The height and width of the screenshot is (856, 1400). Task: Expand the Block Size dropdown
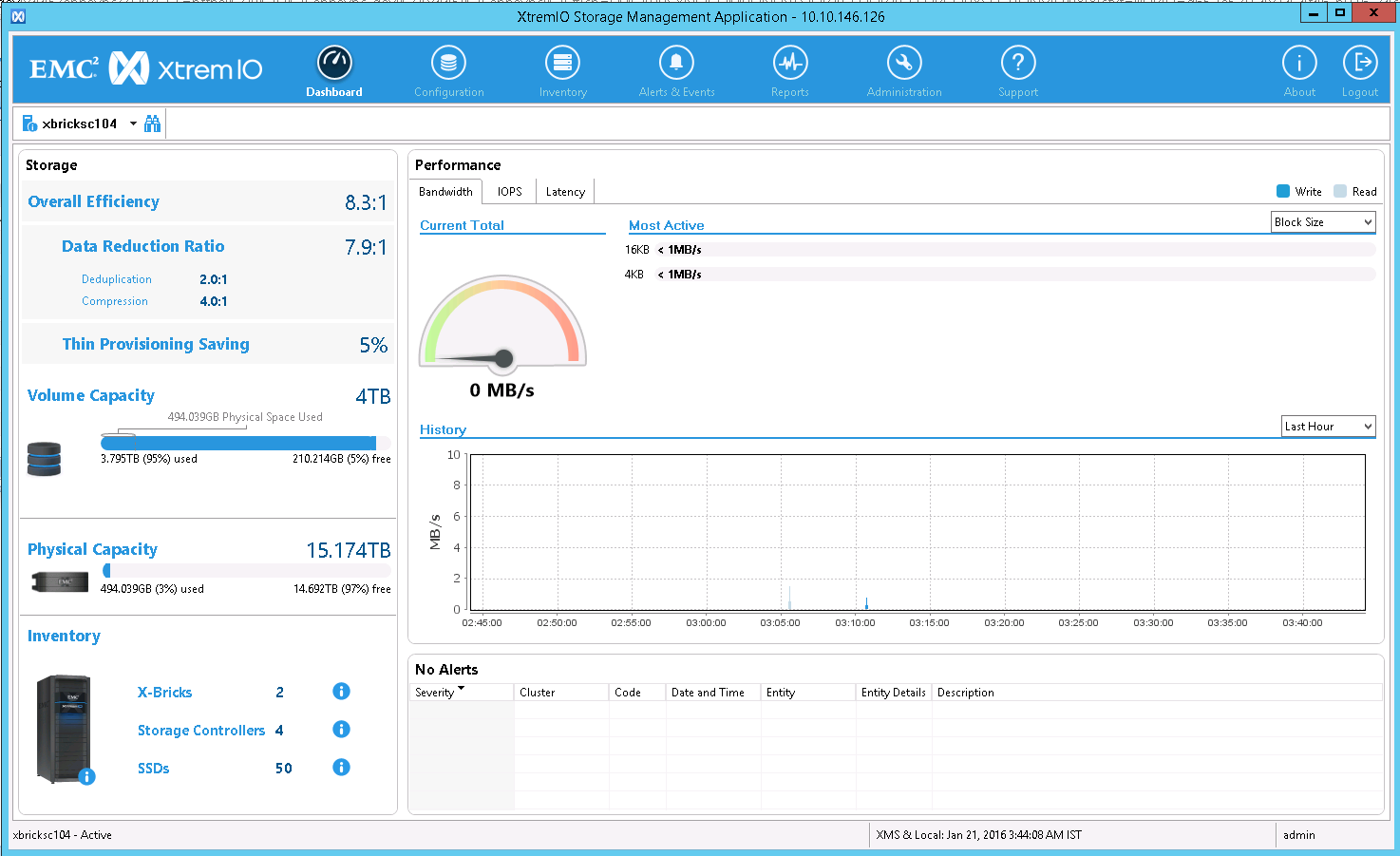click(x=1323, y=222)
